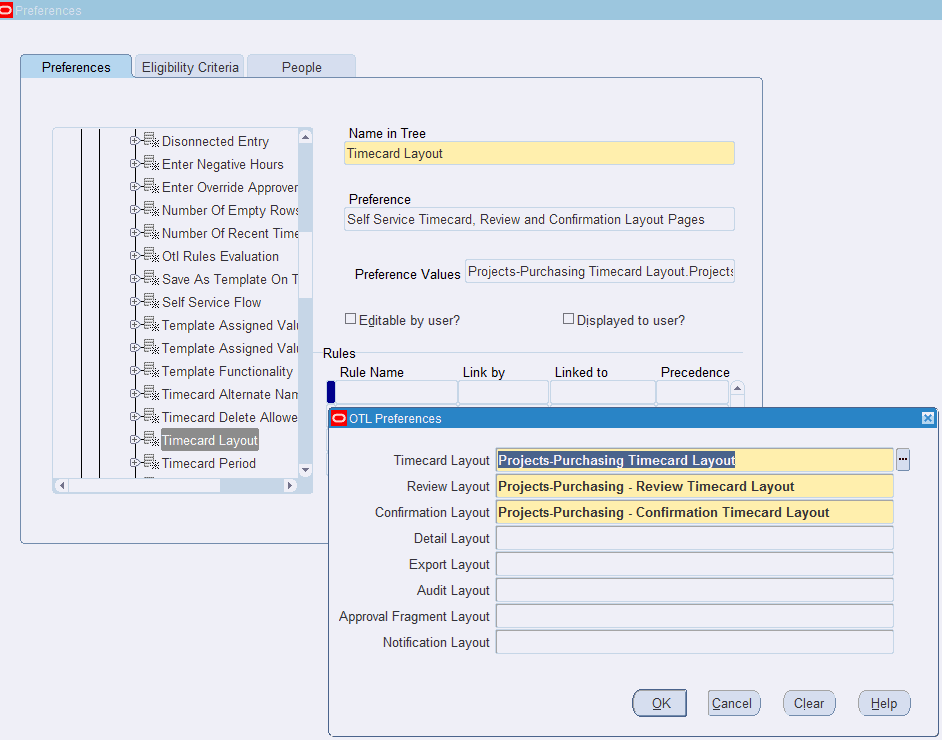
Task: Expand the Enter Override Approver node
Action: click(135, 187)
